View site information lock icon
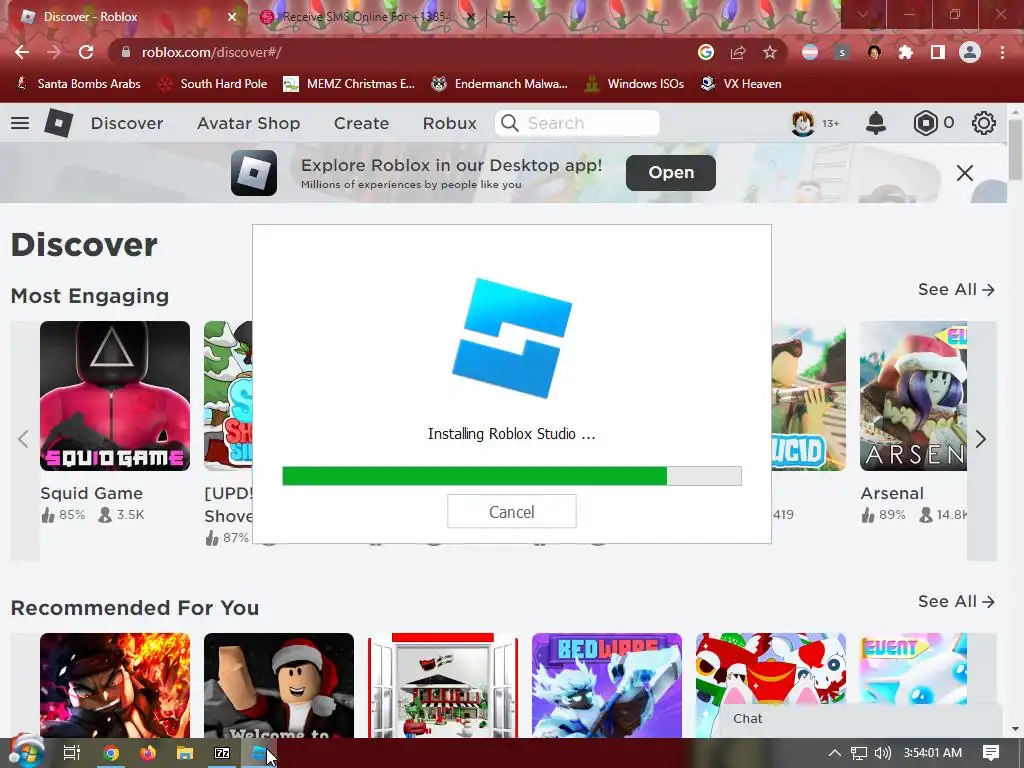This screenshot has height=768, width=1024. [126, 52]
